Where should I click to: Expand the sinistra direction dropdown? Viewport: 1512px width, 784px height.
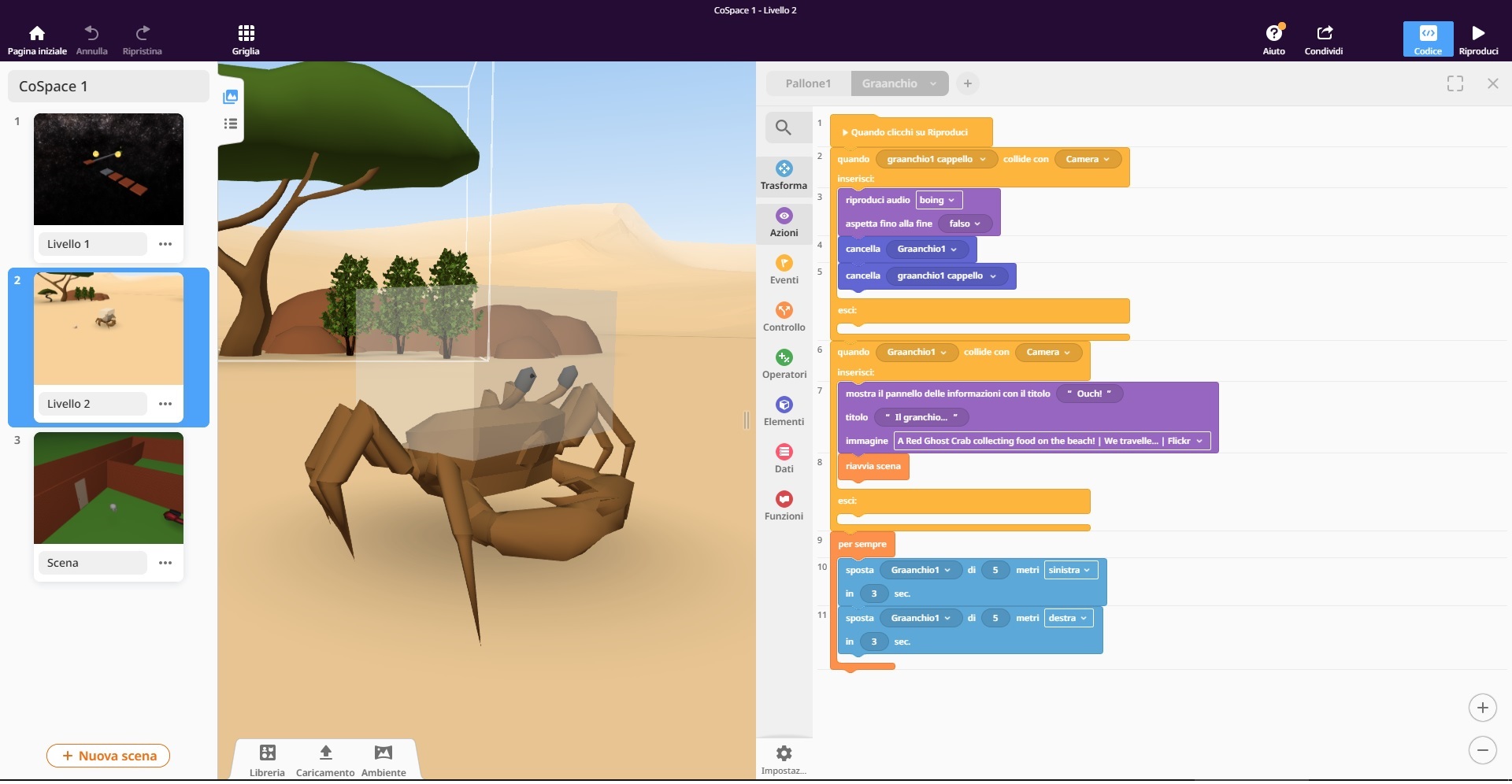pos(1070,570)
